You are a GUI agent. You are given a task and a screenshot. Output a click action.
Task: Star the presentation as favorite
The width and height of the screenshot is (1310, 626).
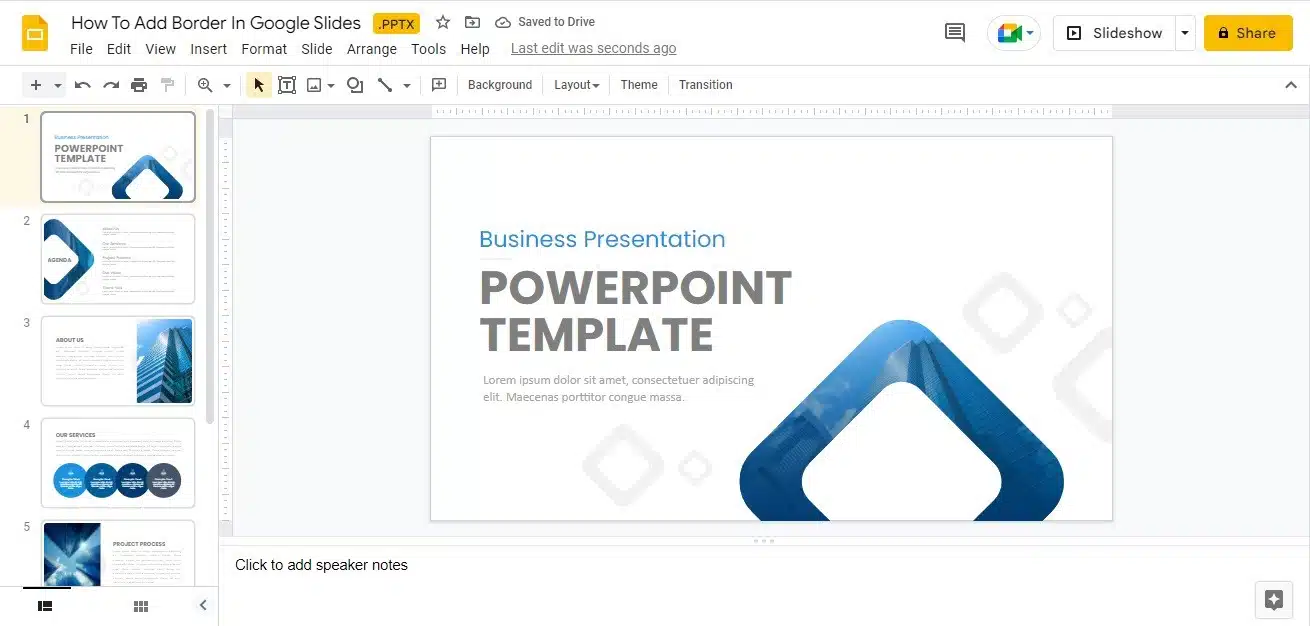click(443, 21)
